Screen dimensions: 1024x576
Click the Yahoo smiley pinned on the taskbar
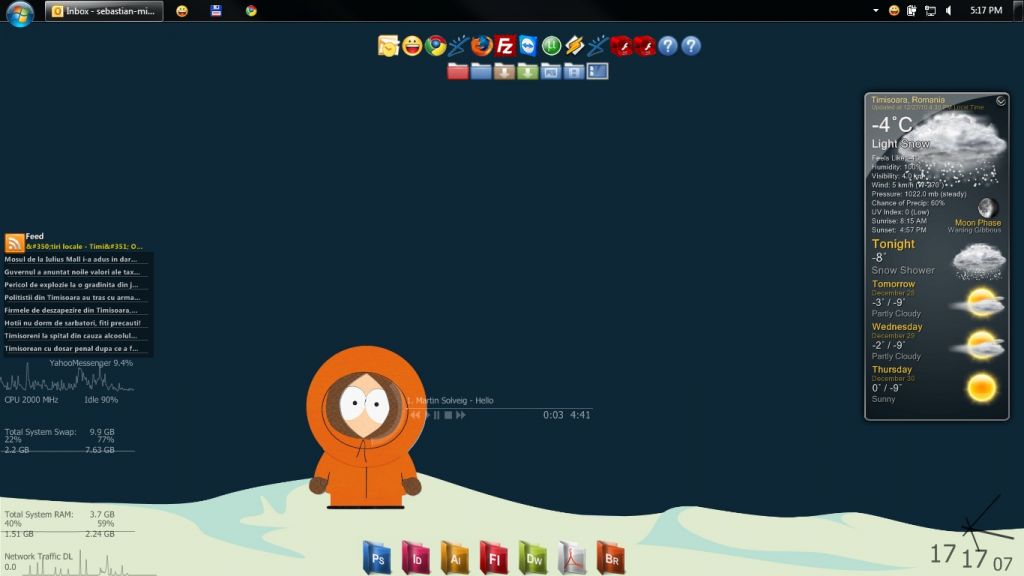tap(182, 10)
